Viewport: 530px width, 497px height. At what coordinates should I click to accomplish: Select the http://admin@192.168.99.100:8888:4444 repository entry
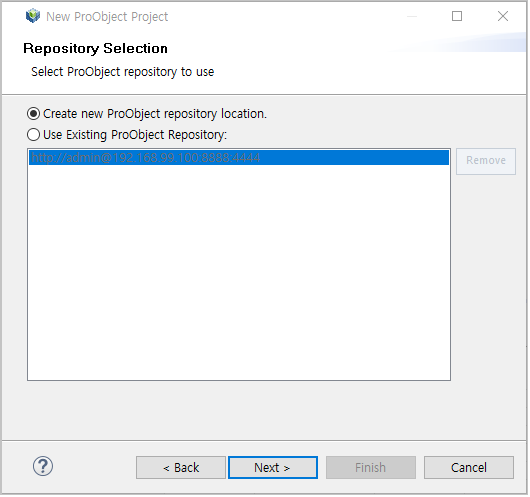tap(239, 158)
